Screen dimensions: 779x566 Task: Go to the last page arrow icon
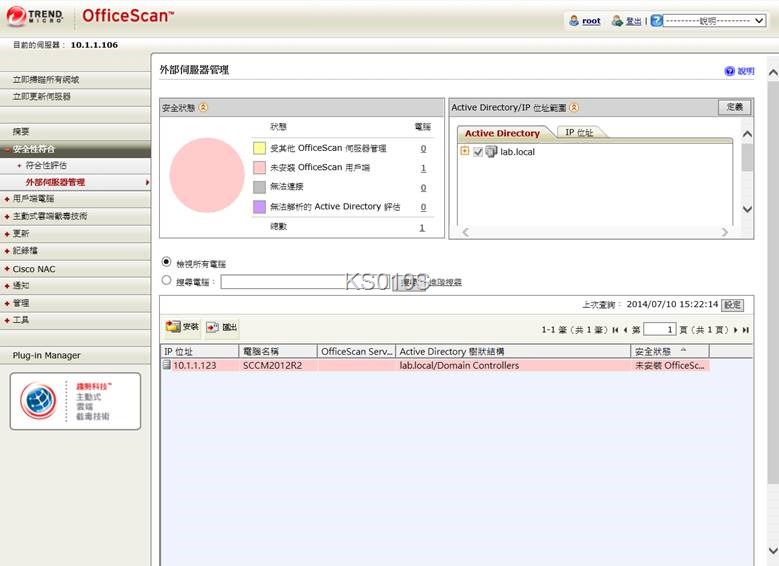(x=746, y=330)
